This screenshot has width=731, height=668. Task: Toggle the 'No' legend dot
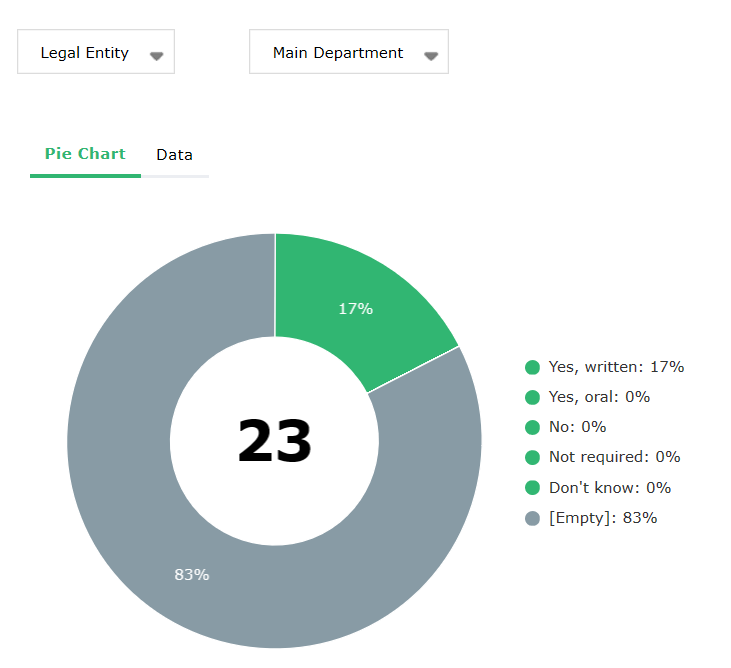(x=532, y=427)
